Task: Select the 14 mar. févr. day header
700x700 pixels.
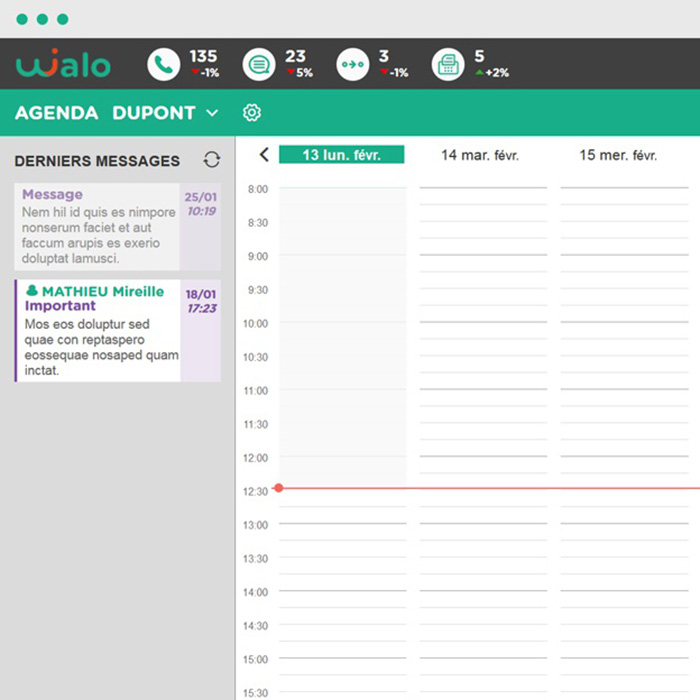Action: 480,155
